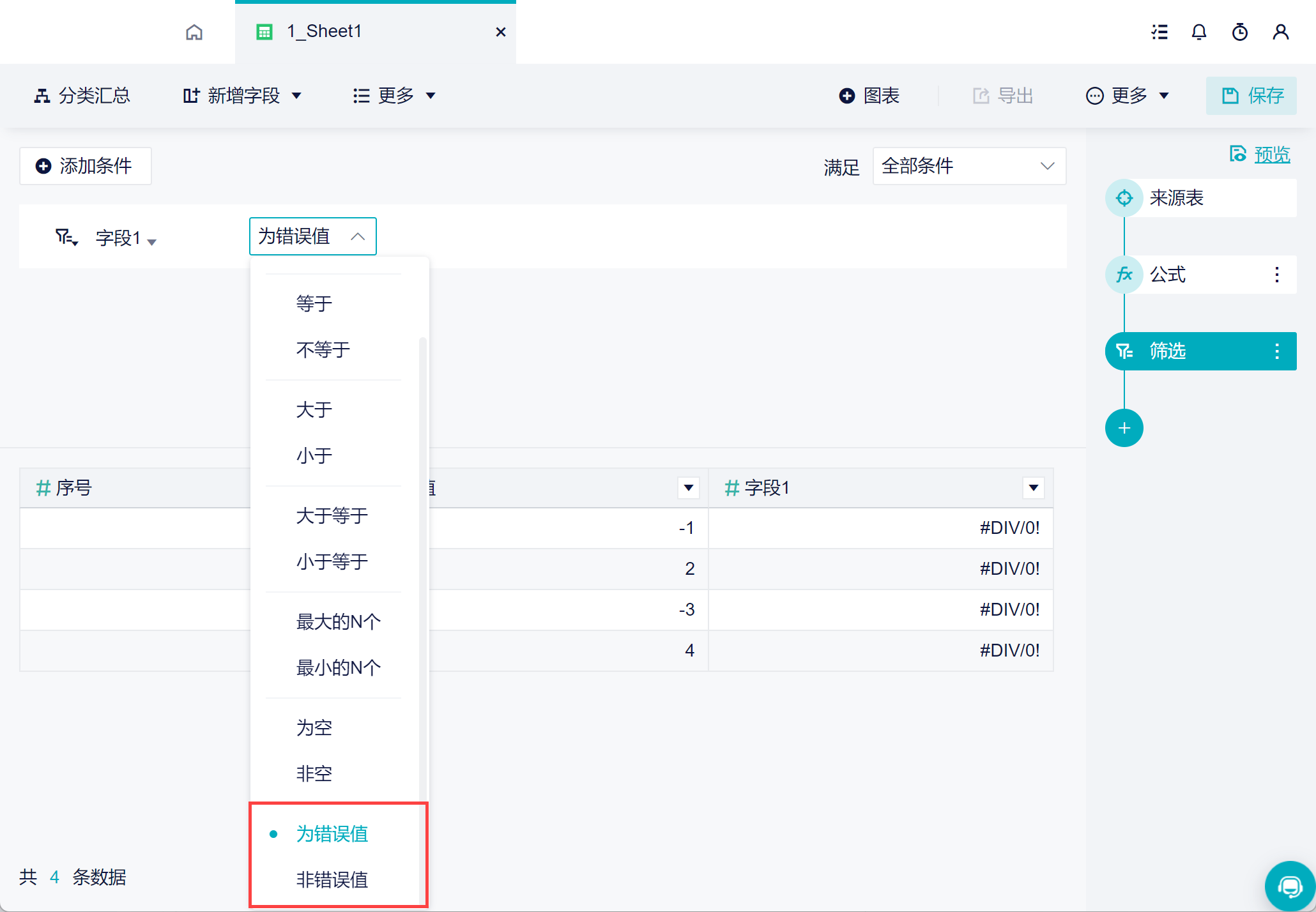The height and width of the screenshot is (912, 1316).
Task: Switch to the 1_Sheet1 tab
Action: pyautogui.click(x=325, y=32)
